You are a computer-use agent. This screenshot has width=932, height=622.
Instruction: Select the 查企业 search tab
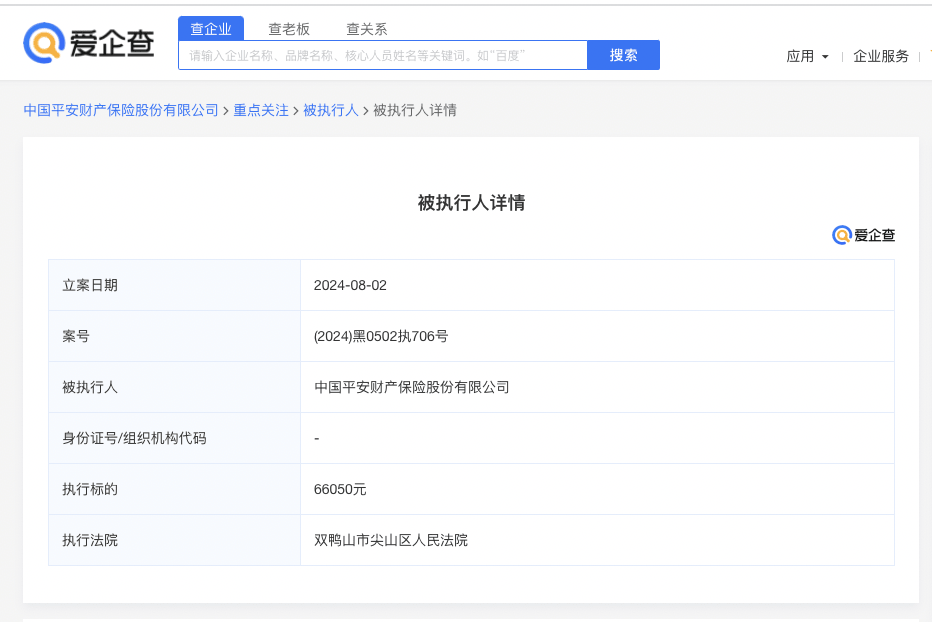pos(211,29)
